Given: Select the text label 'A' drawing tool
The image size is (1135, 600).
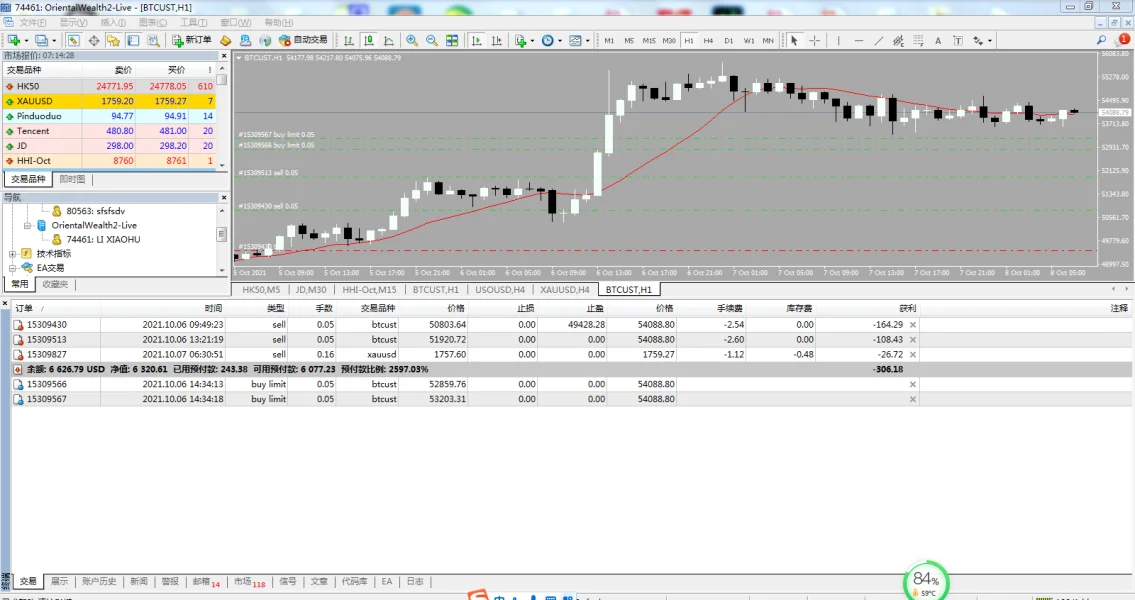Looking at the screenshot, I should [x=937, y=40].
